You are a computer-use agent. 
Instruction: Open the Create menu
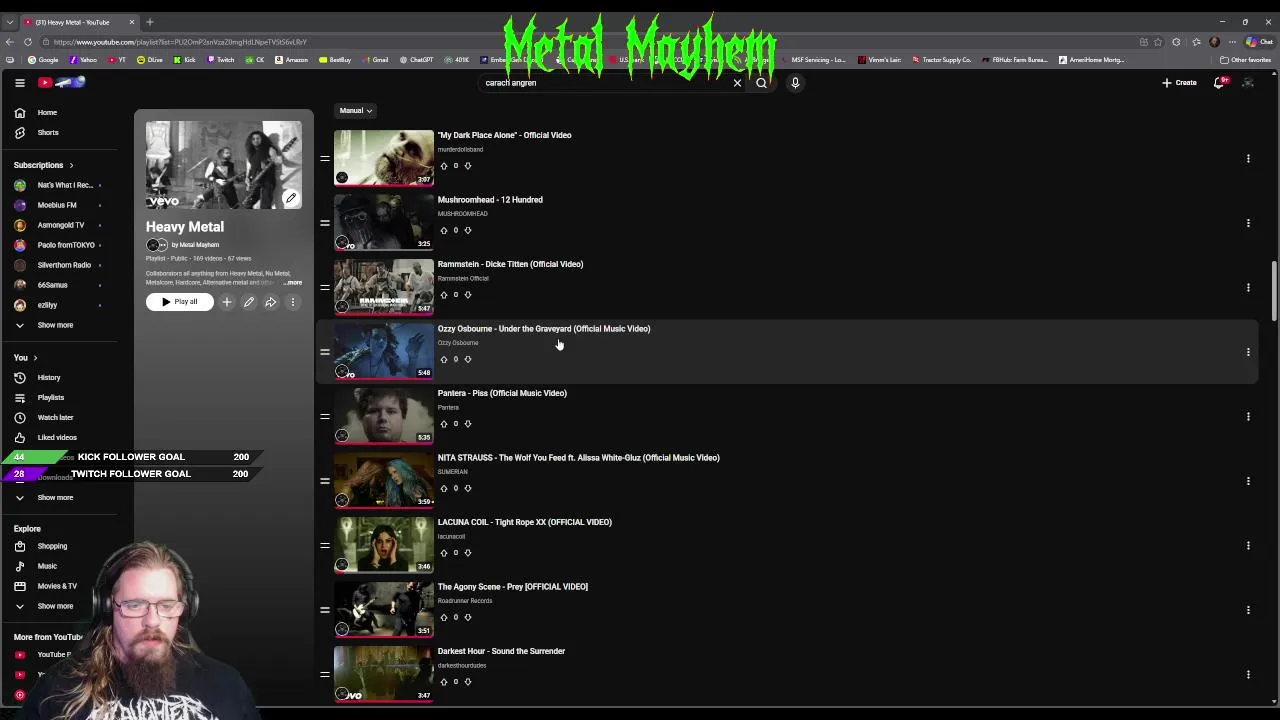coord(1179,83)
